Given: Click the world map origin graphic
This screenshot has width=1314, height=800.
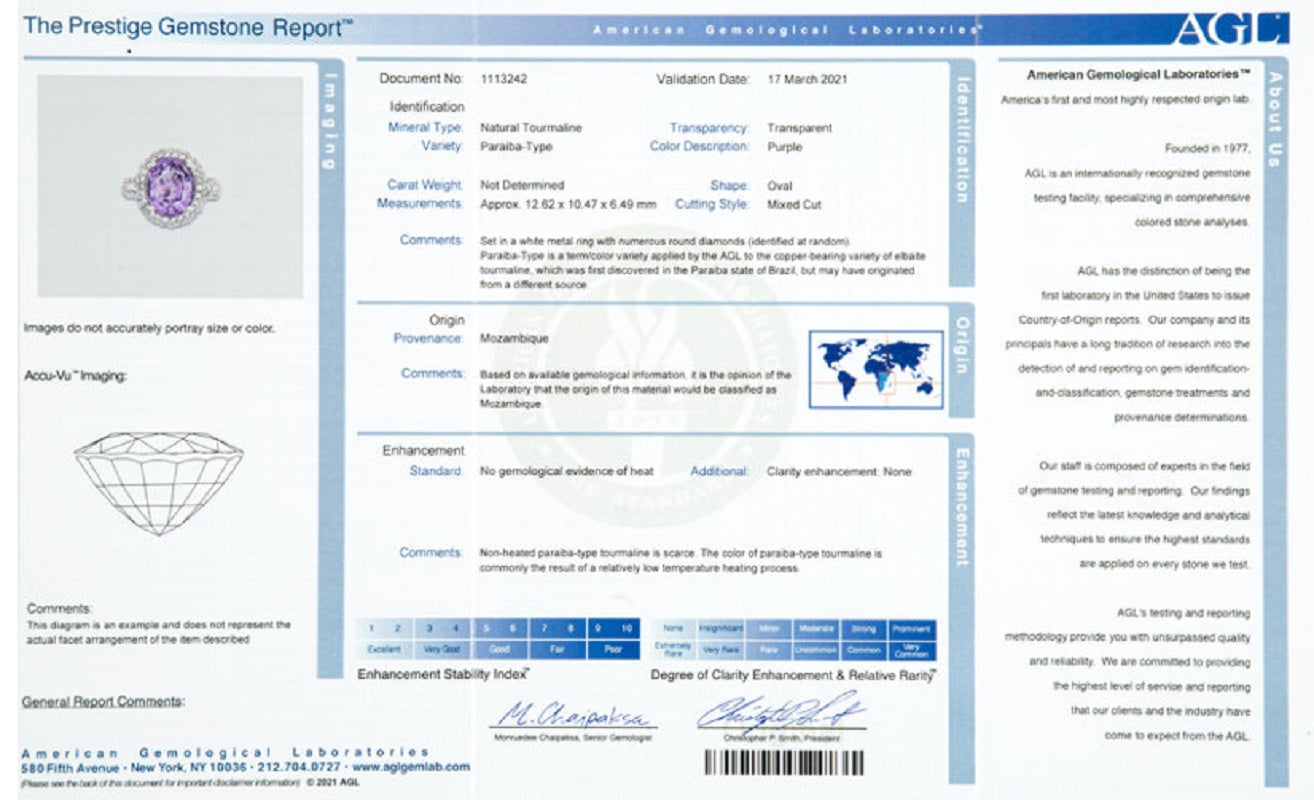Looking at the screenshot, I should (x=875, y=369).
